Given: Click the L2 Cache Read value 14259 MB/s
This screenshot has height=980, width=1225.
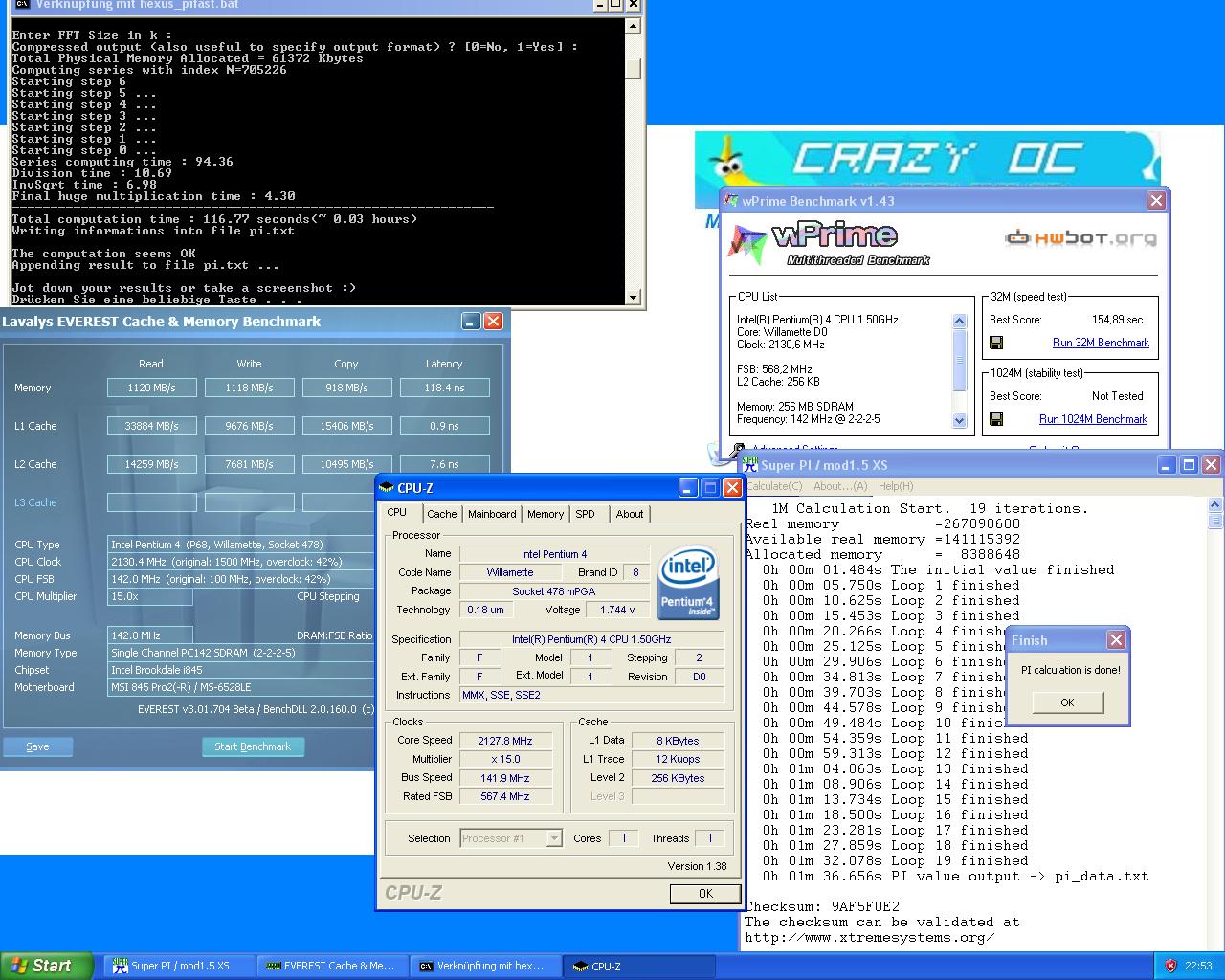Looking at the screenshot, I should [152, 464].
